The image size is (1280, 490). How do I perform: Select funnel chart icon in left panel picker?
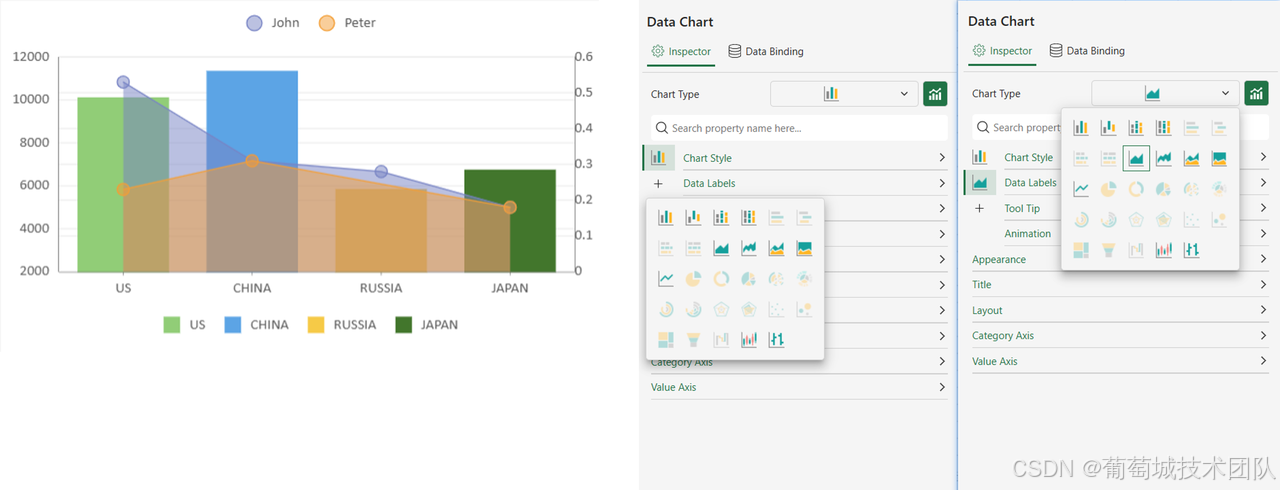(x=693, y=340)
